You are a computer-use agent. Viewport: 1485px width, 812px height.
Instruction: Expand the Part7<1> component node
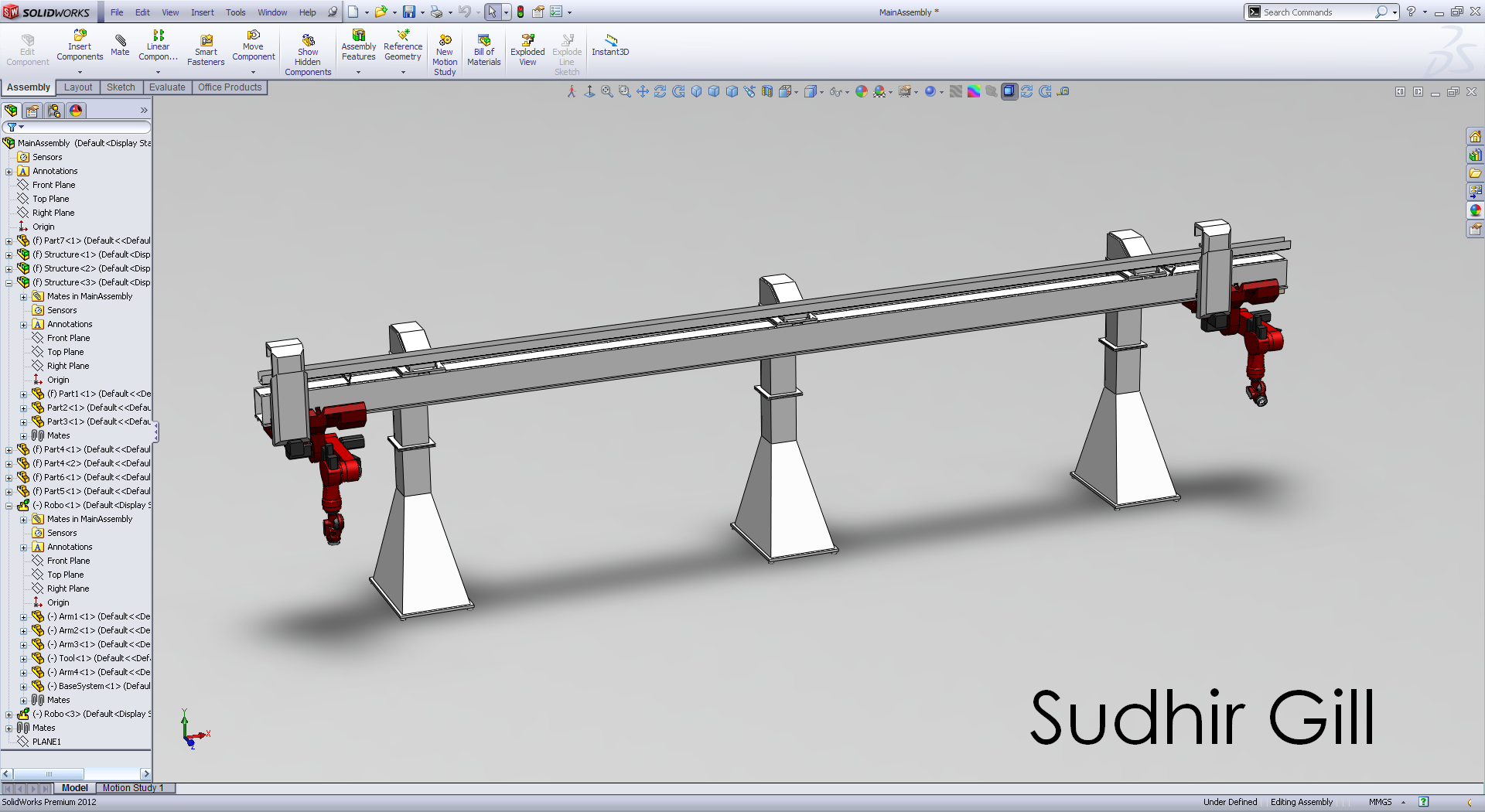point(9,241)
